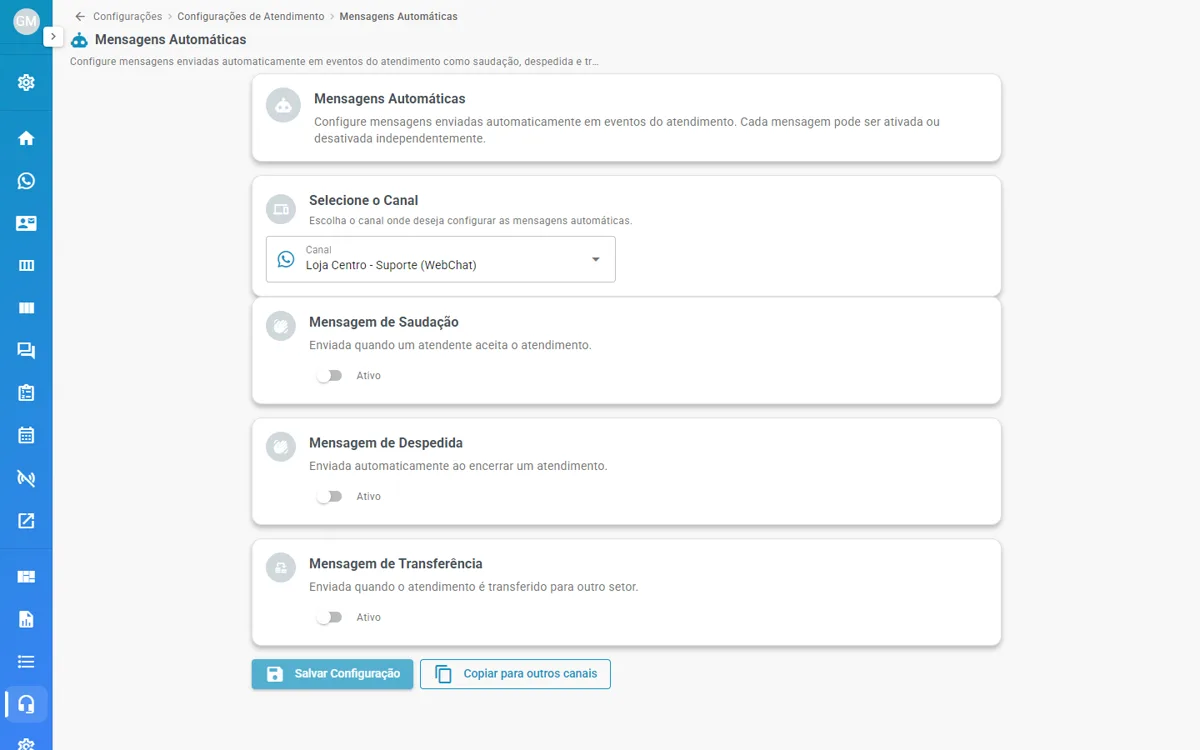The height and width of the screenshot is (750, 1200).
Task: Open the dashboard tiles icon in sidebar
Action: (x=26, y=577)
